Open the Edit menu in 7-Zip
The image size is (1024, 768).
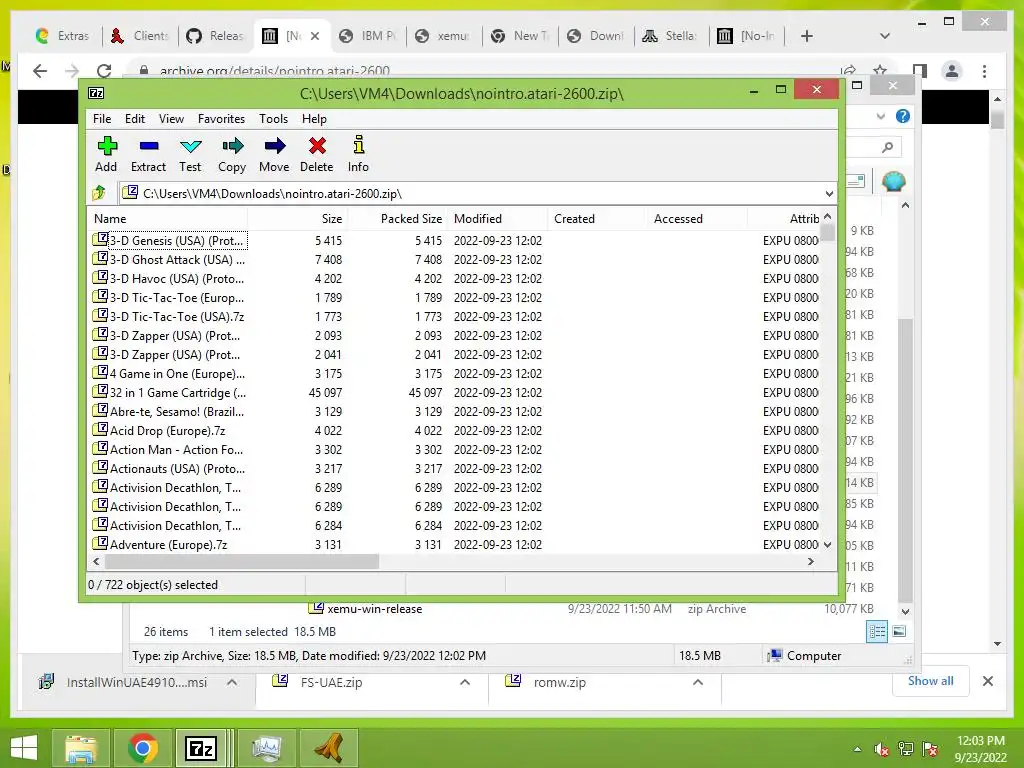[x=135, y=119]
